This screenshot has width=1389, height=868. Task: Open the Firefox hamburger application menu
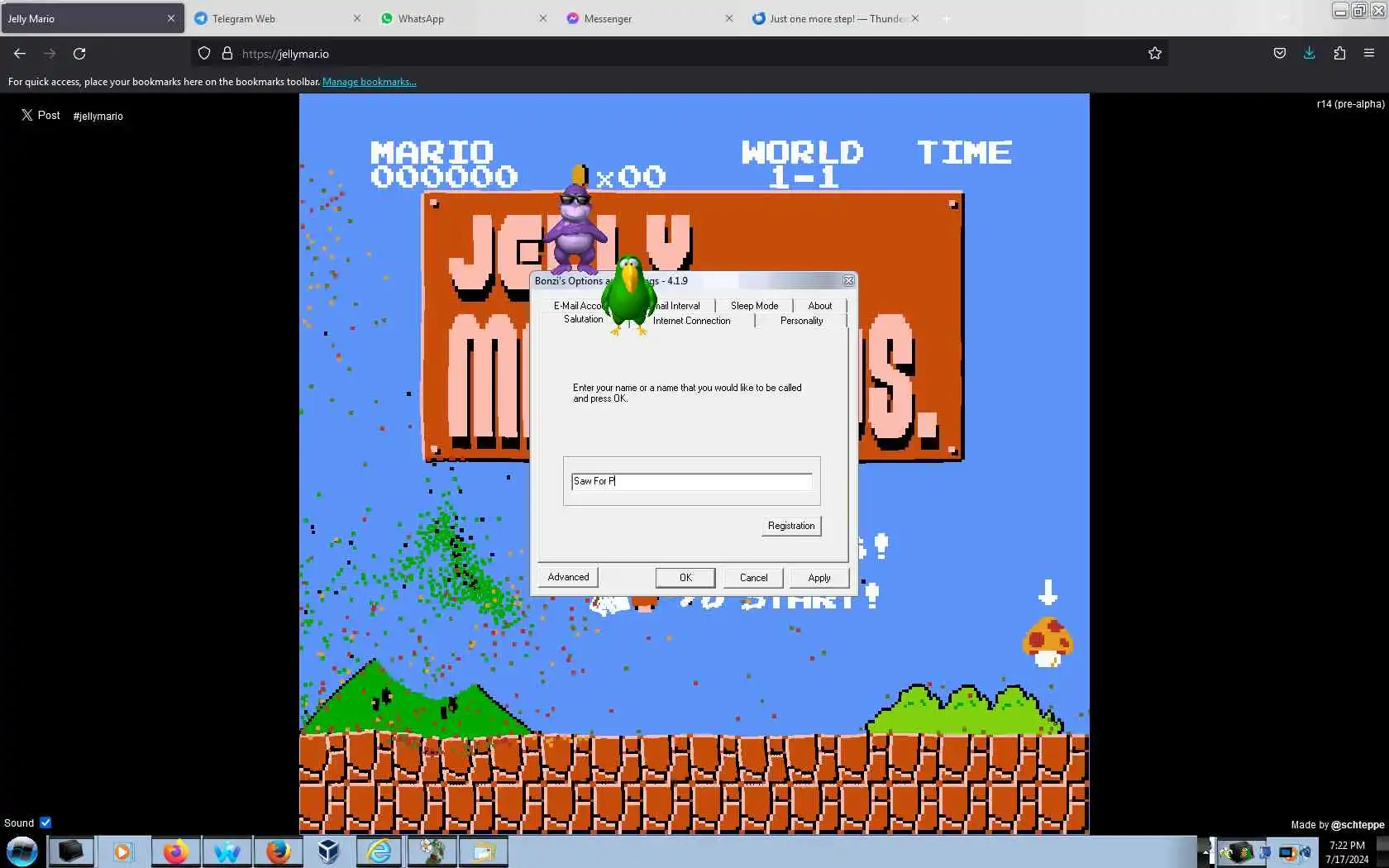(x=1369, y=54)
